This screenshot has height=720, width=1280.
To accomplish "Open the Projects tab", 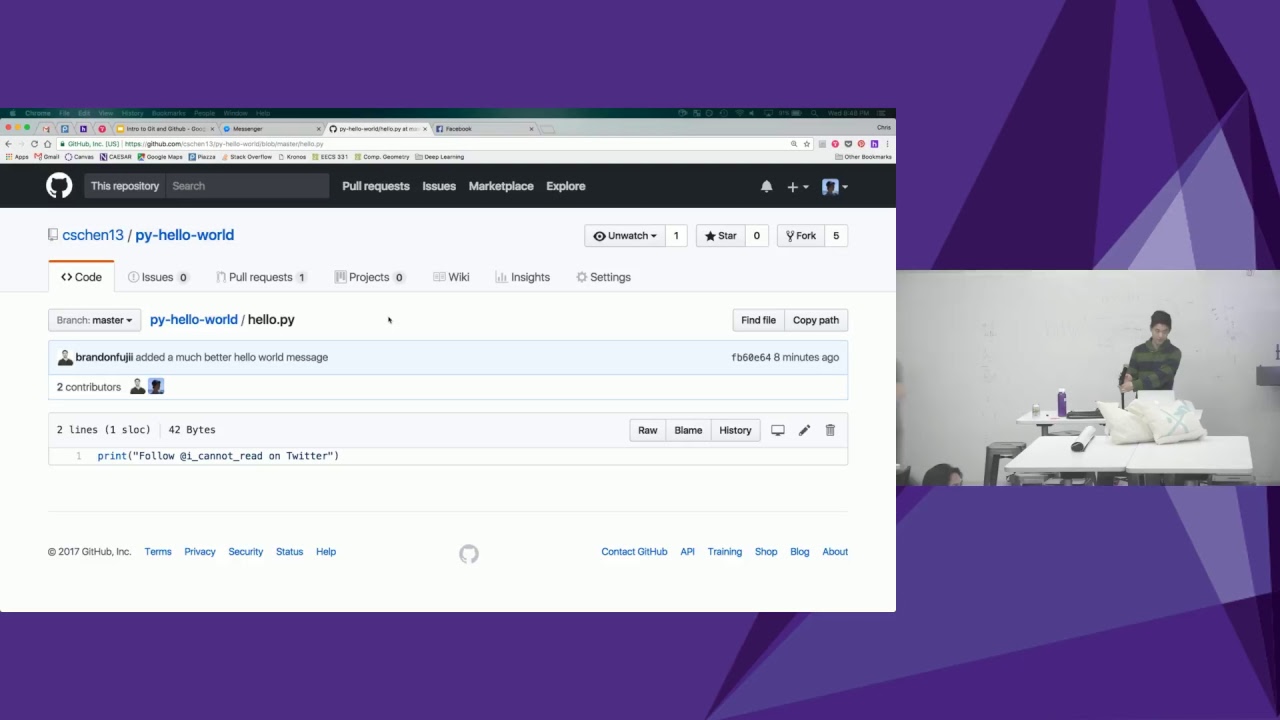I will pos(369,277).
